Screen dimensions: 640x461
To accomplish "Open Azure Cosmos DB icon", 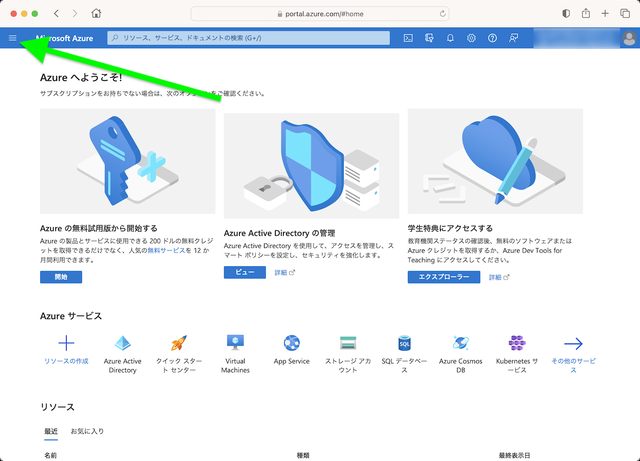I will (x=461, y=343).
